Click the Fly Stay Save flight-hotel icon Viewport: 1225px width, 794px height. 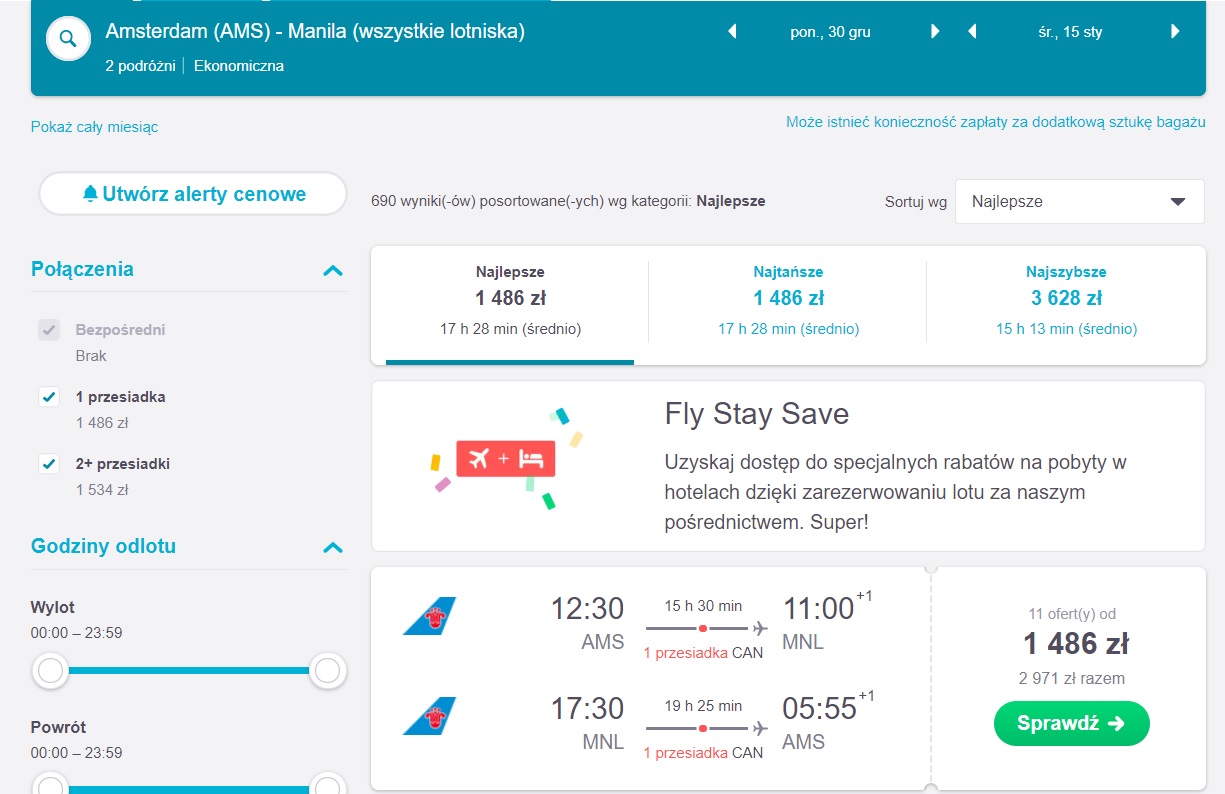tap(505, 459)
